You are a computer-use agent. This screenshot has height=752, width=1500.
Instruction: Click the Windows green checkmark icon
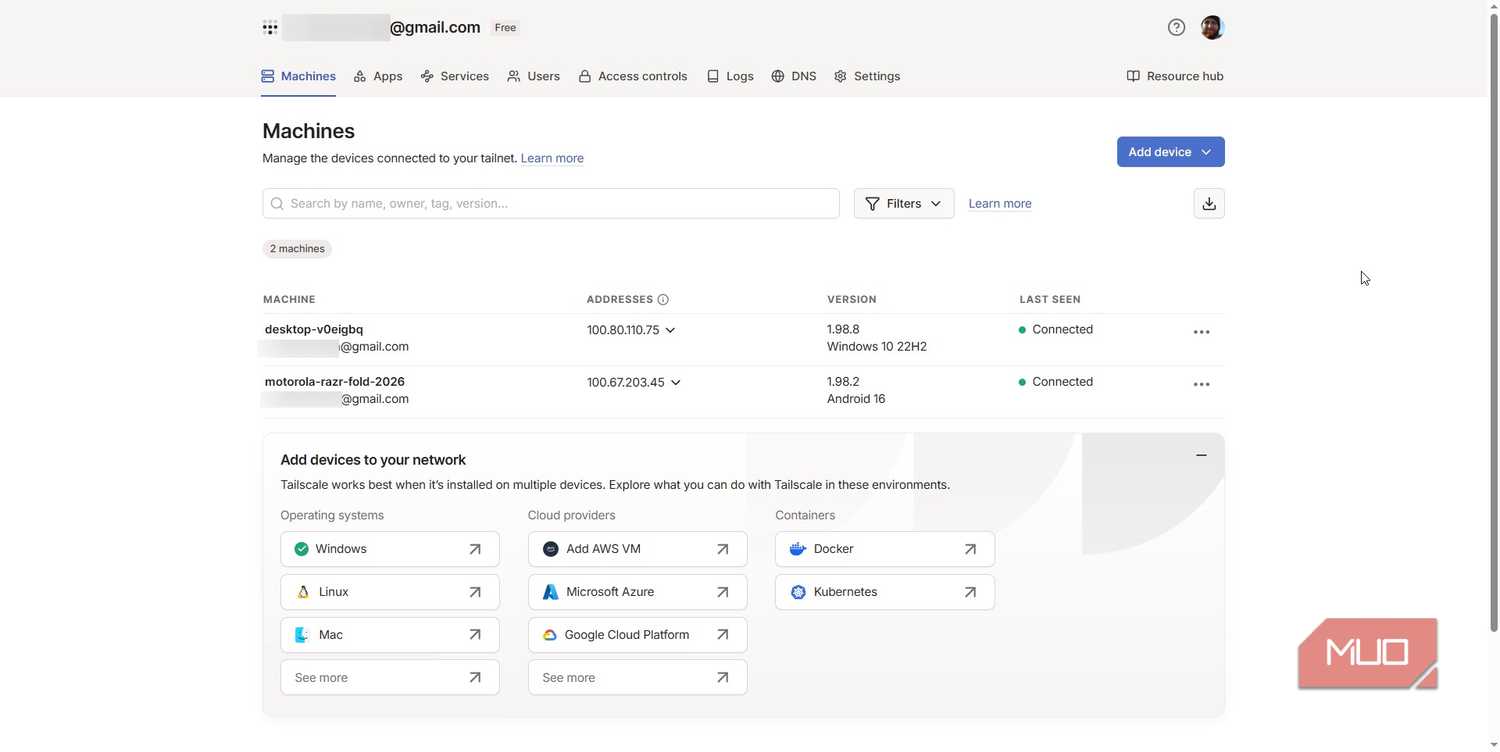point(301,549)
